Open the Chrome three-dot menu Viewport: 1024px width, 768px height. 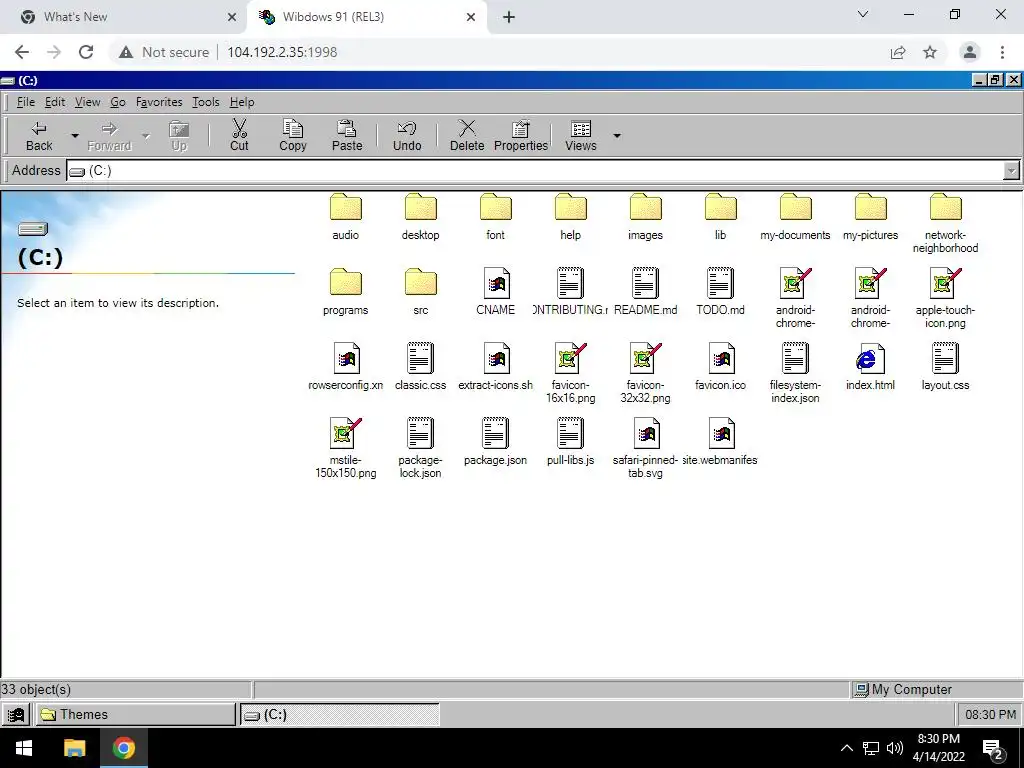click(x=1002, y=52)
